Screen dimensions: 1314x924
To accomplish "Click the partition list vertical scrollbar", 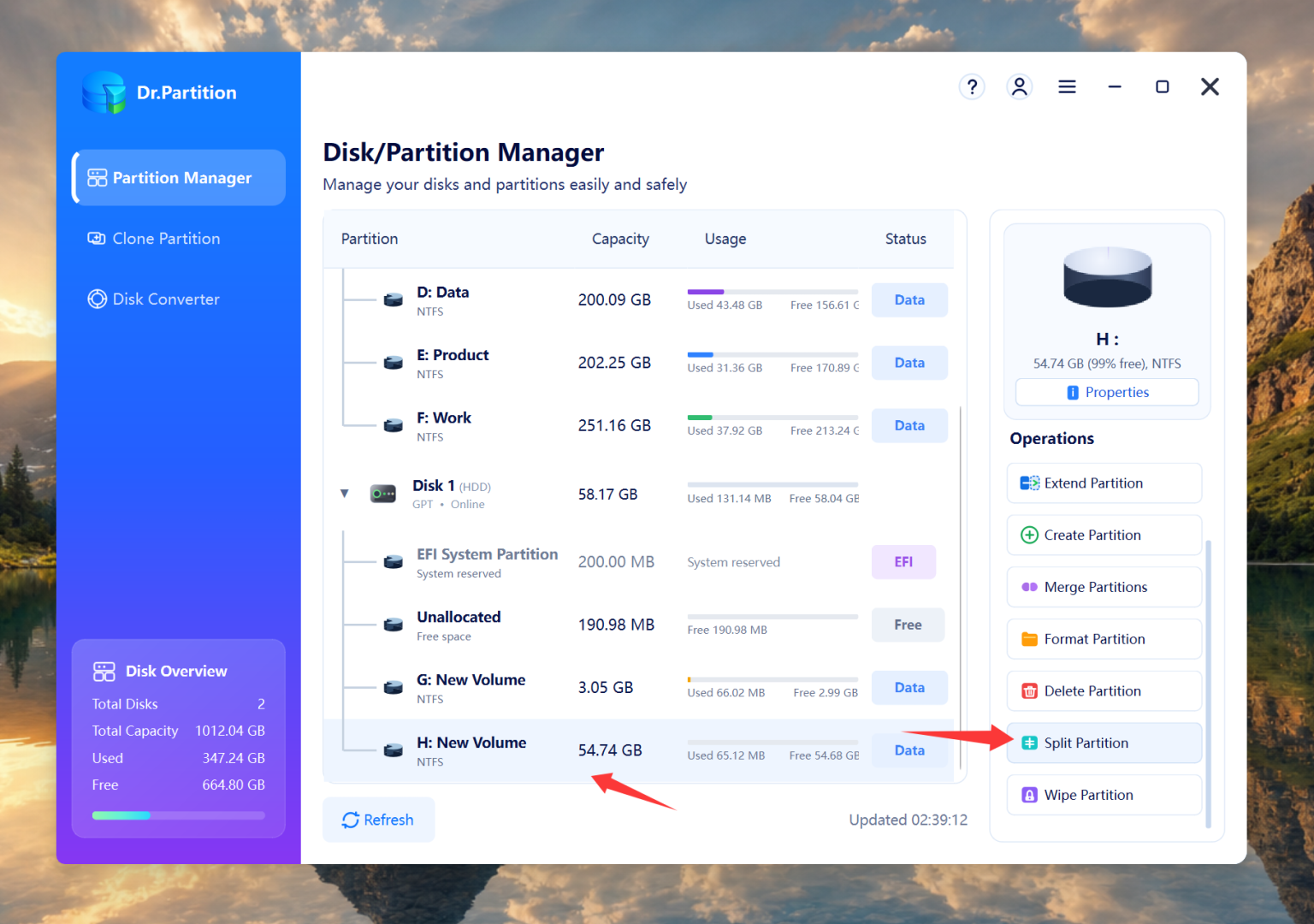I will pos(961,587).
